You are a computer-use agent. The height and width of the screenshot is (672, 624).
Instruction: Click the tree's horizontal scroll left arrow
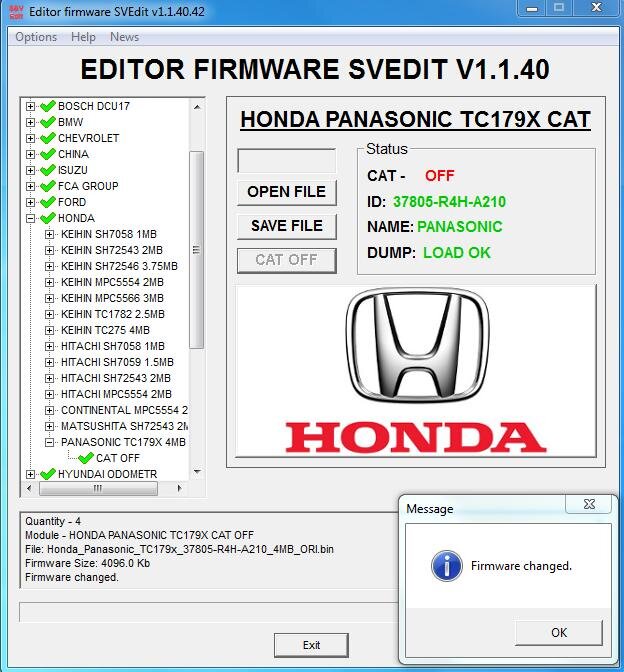[x=29, y=488]
